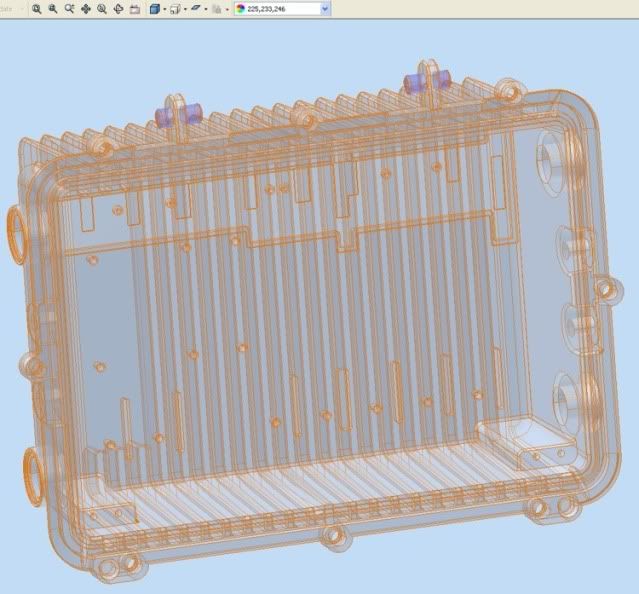This screenshot has width=639, height=594.
Task: Click the wireframe cube display style icon
Action: click(x=174, y=8)
